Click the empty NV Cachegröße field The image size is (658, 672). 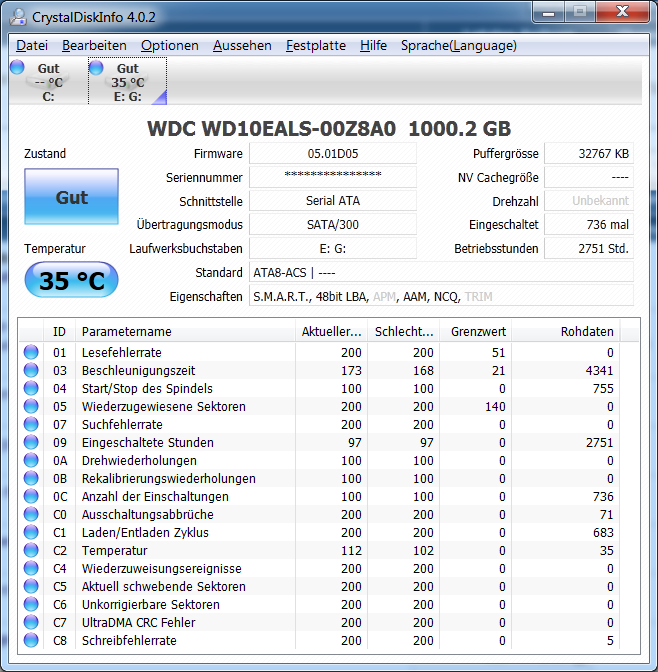[589, 177]
